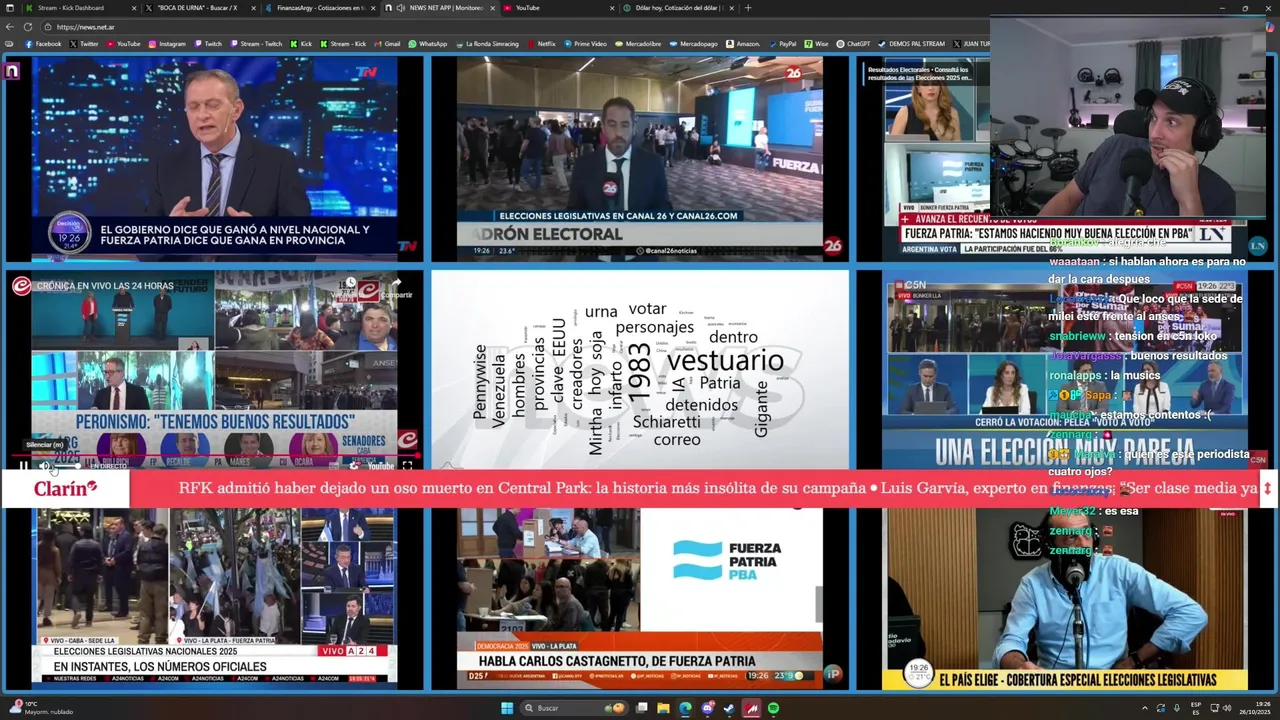
Task: Jump to EN DIRECTO live indicator
Action: point(109,466)
